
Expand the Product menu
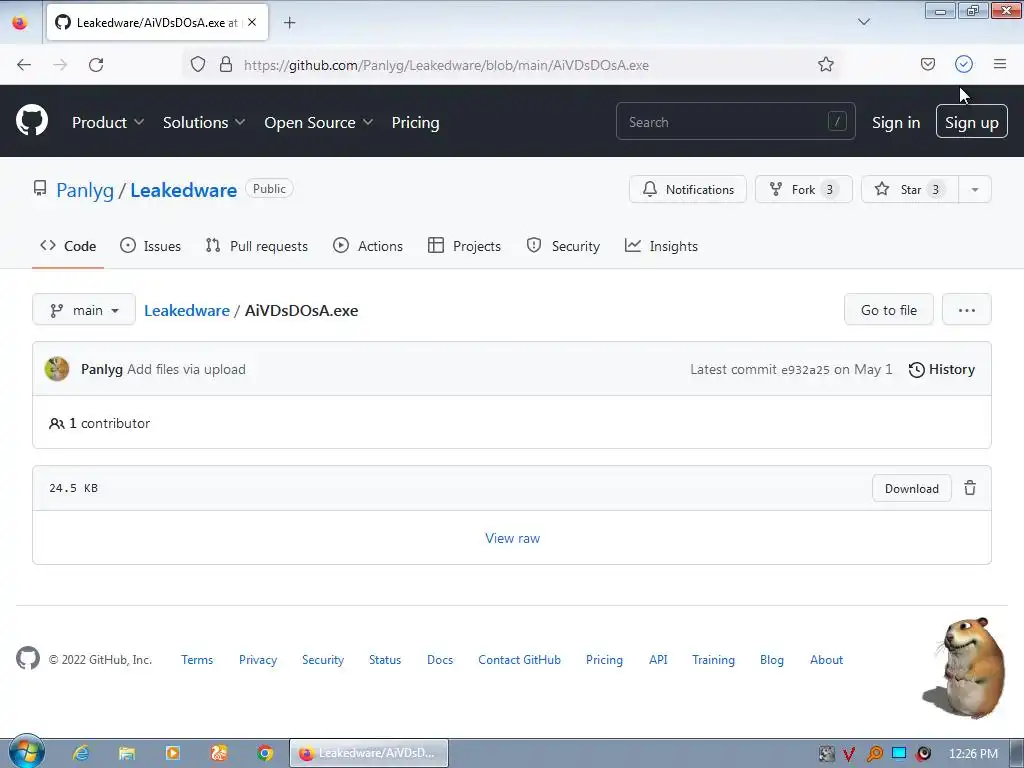[108, 122]
